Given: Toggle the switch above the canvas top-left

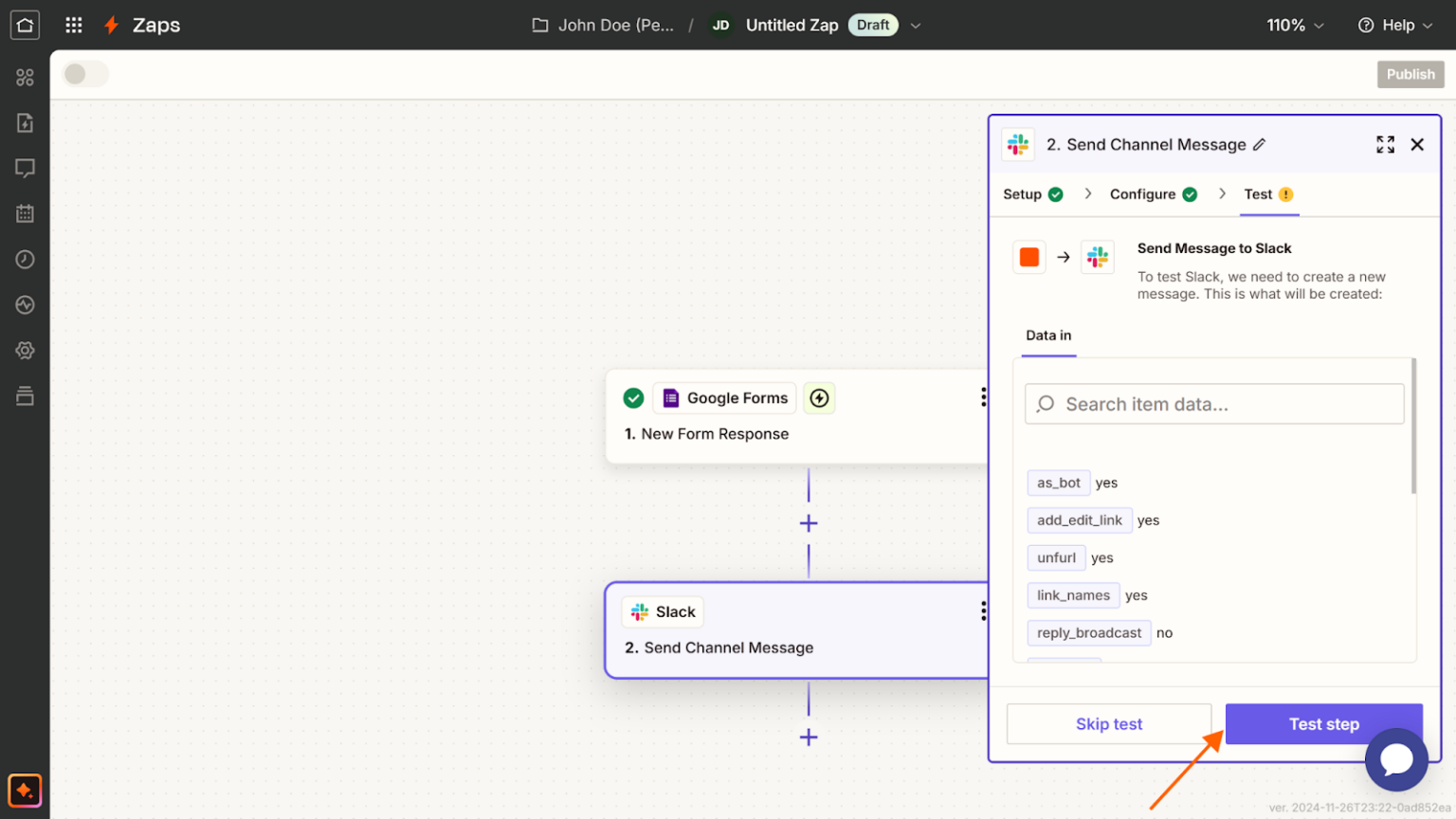Looking at the screenshot, I should (84, 73).
